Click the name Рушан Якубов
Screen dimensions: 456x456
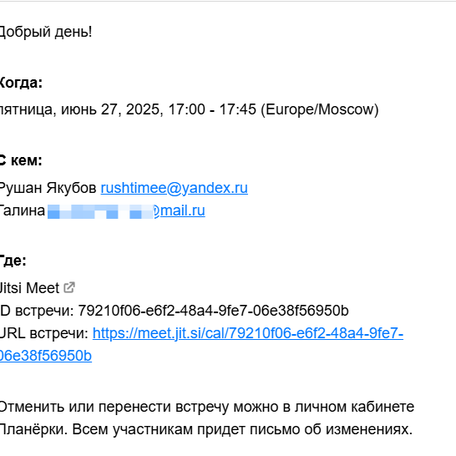click(x=48, y=188)
